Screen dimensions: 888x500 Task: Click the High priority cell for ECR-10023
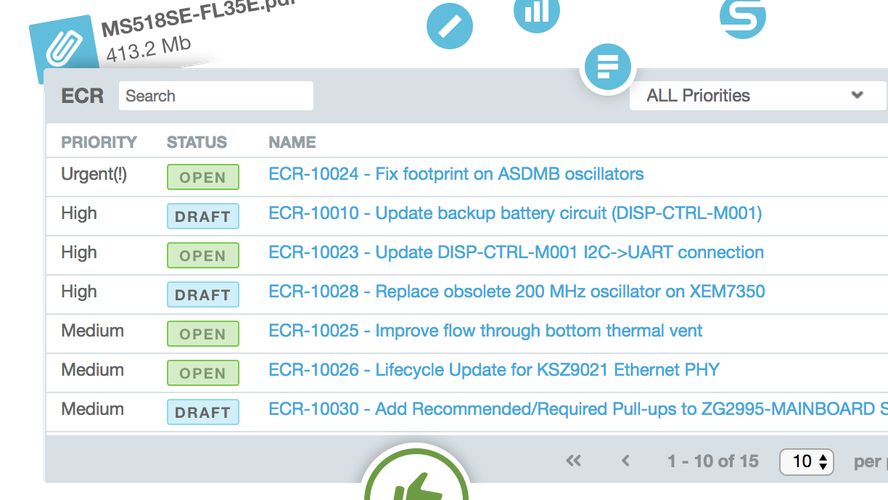tap(79, 253)
